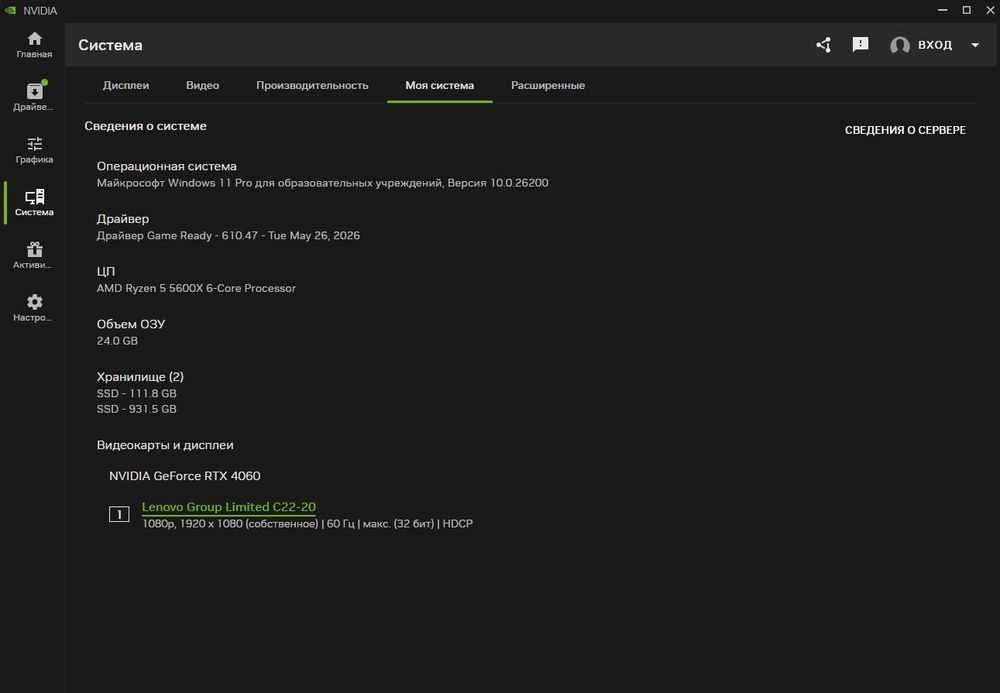
Task: Click the Объем ОЗУ label
Action: pos(131,324)
